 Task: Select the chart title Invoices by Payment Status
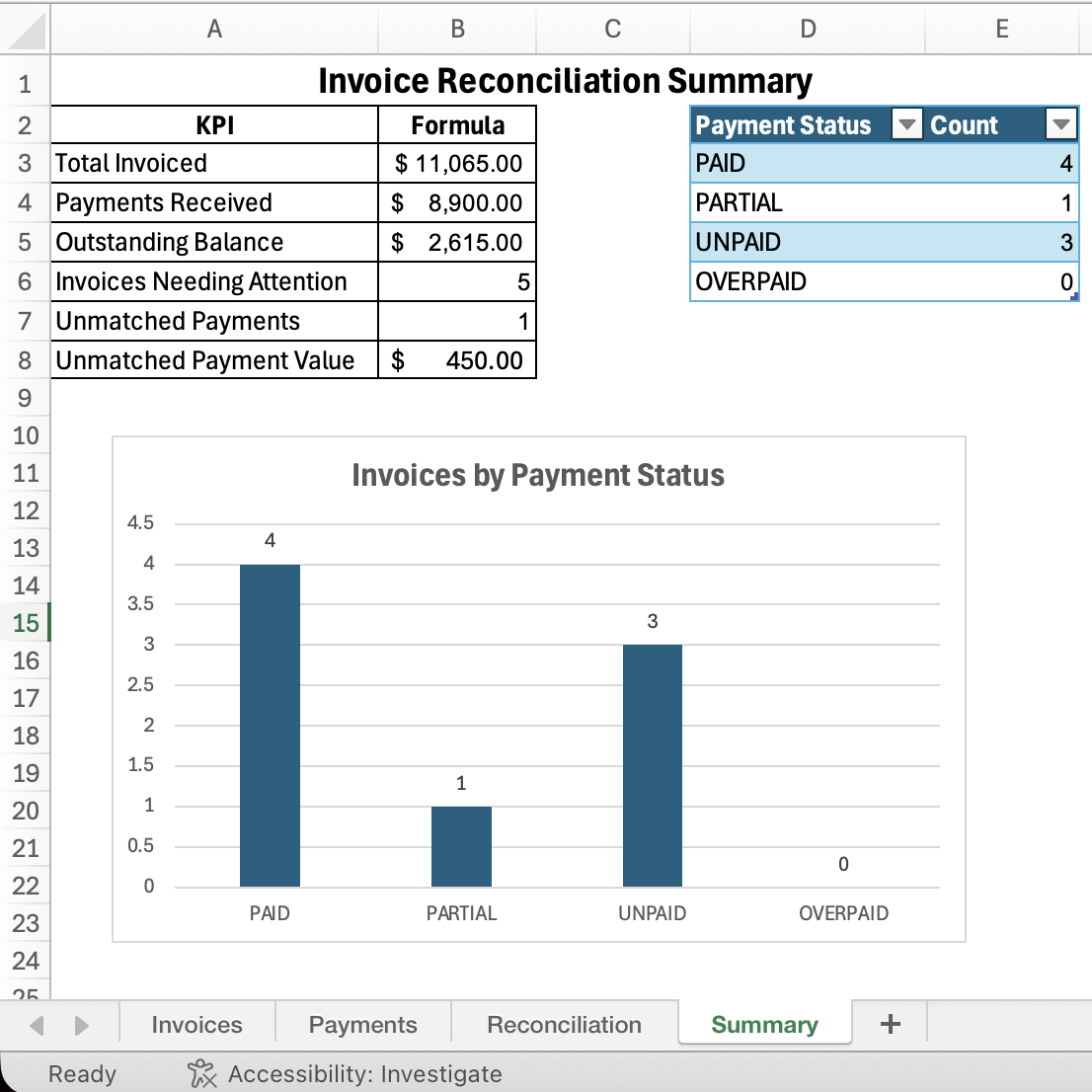coord(538,475)
